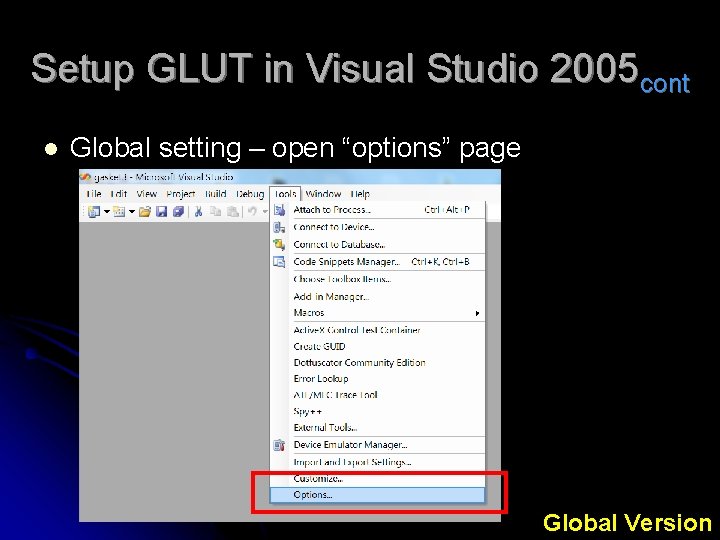720x540 pixels.
Task: Click the Cut scissors icon
Action: tap(198, 212)
